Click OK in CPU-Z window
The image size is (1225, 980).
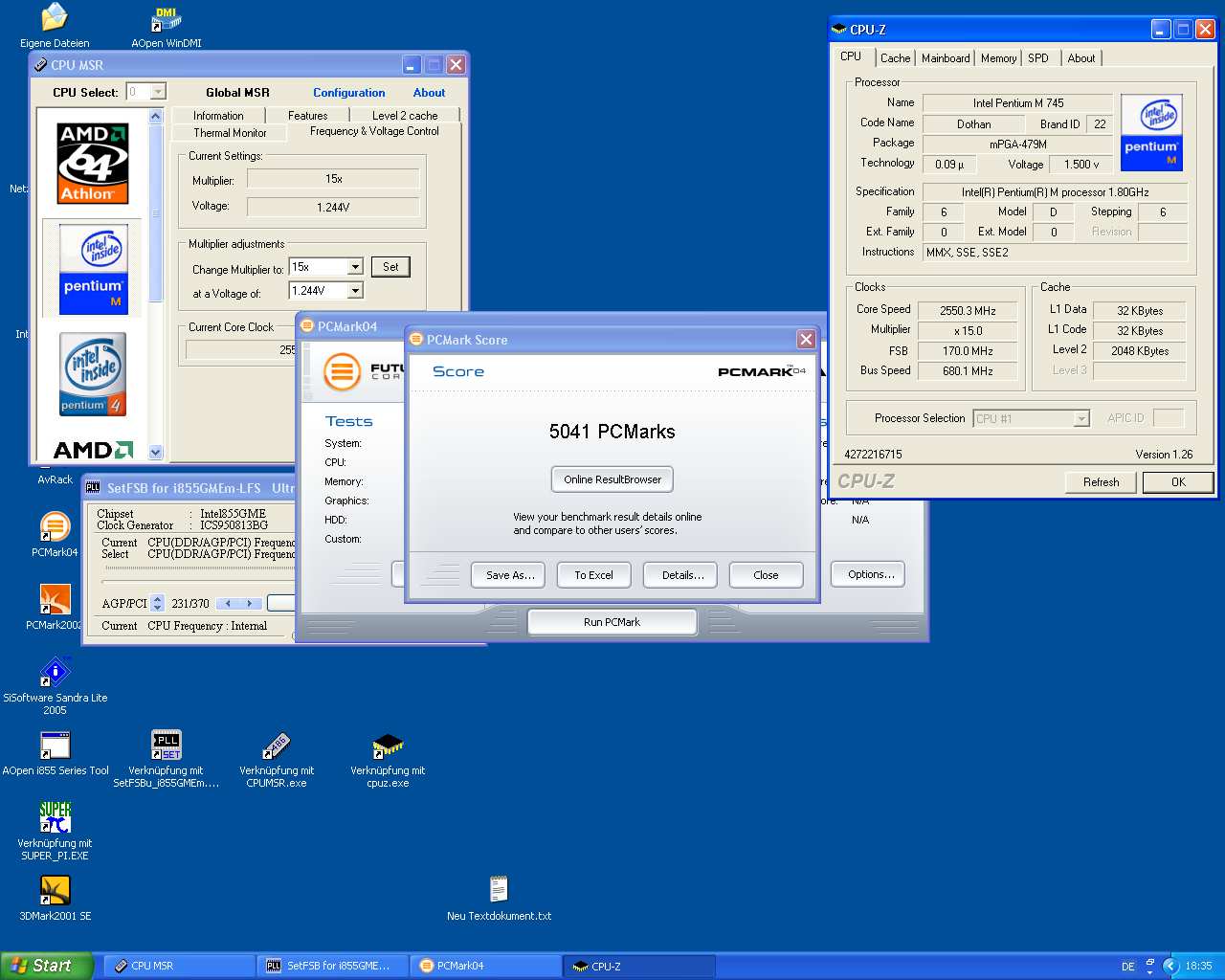coord(1178,482)
